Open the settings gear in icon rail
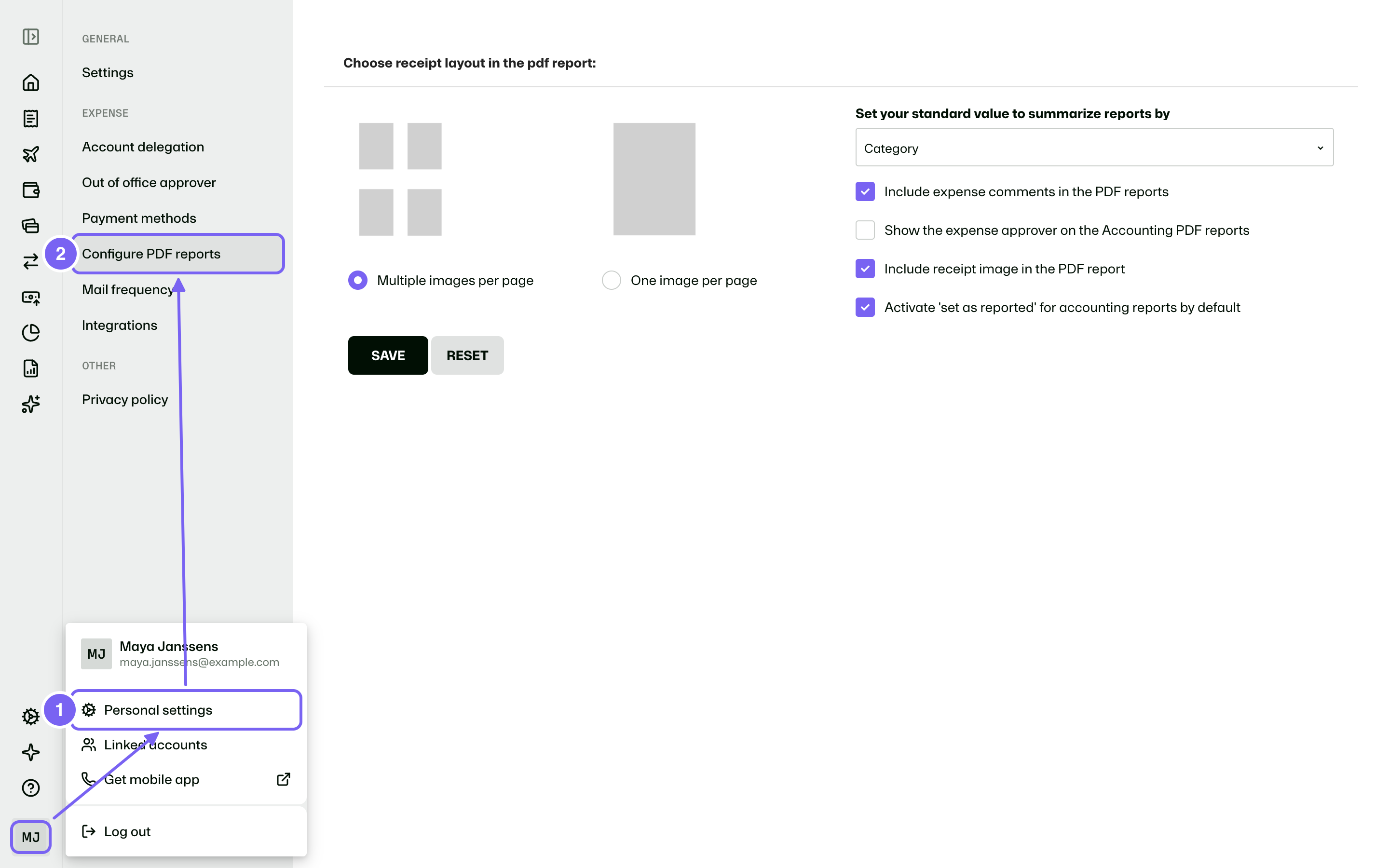 [30, 716]
